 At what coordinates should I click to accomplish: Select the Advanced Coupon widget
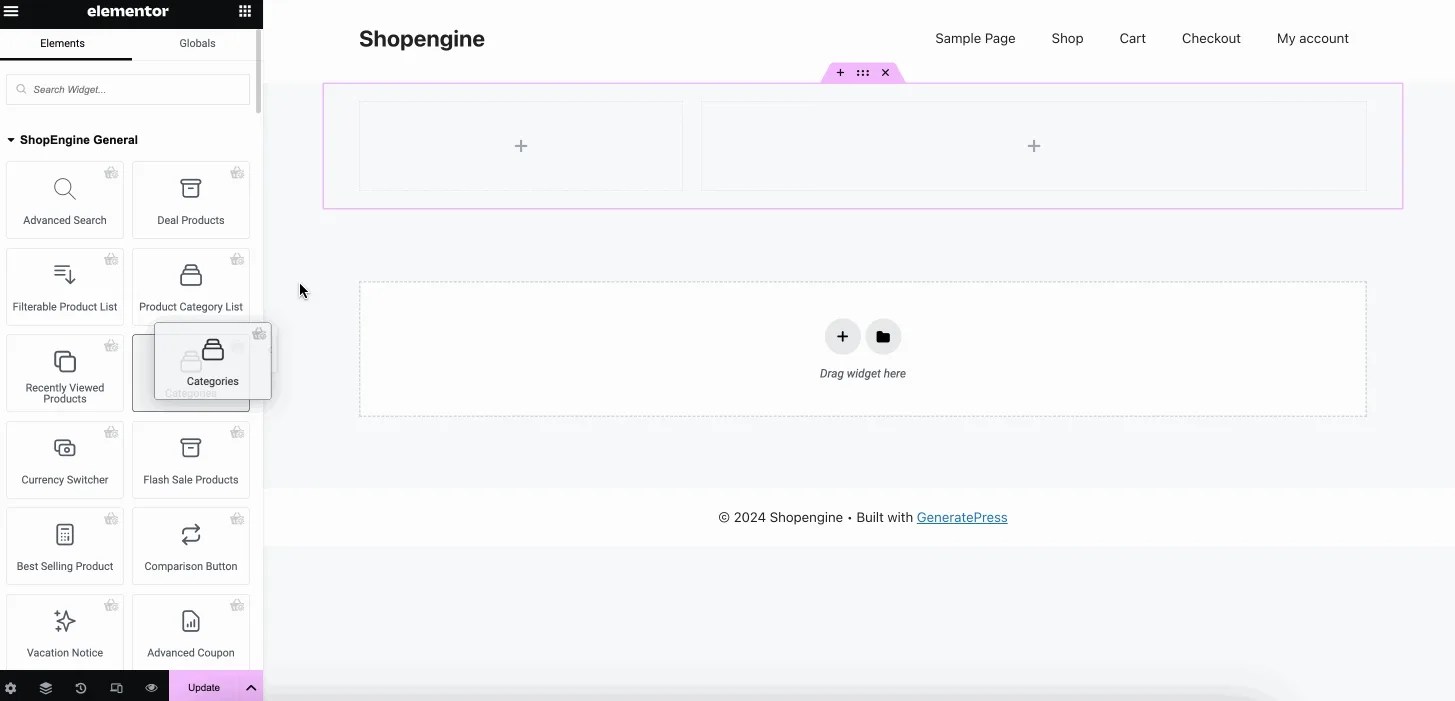pos(191,633)
